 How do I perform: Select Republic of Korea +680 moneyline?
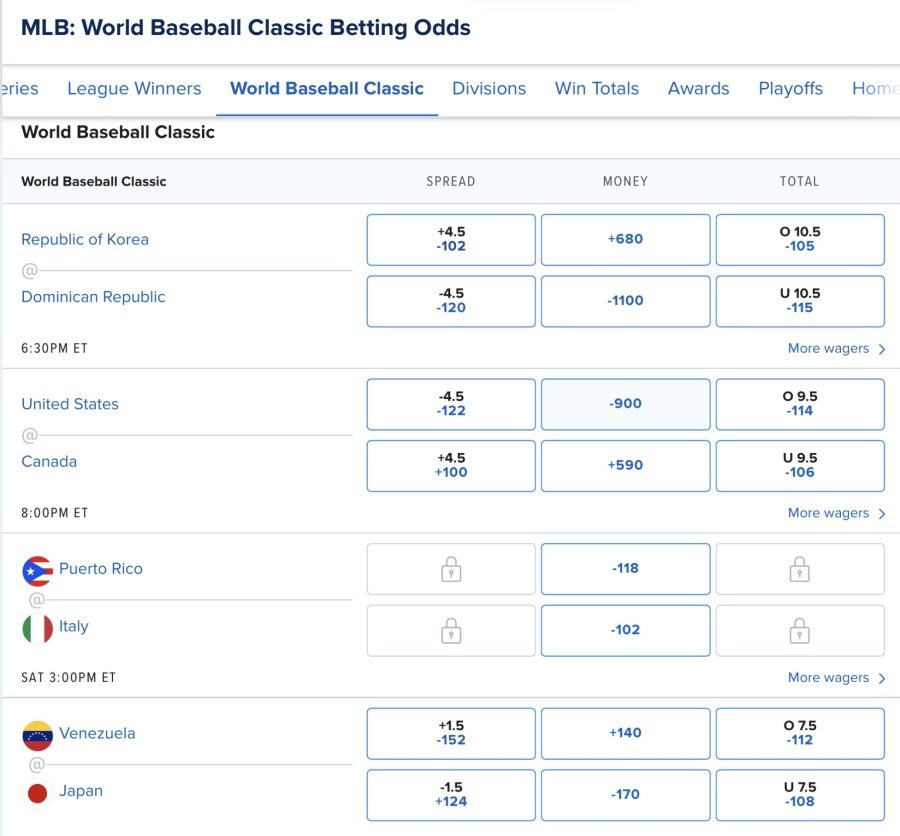625,239
